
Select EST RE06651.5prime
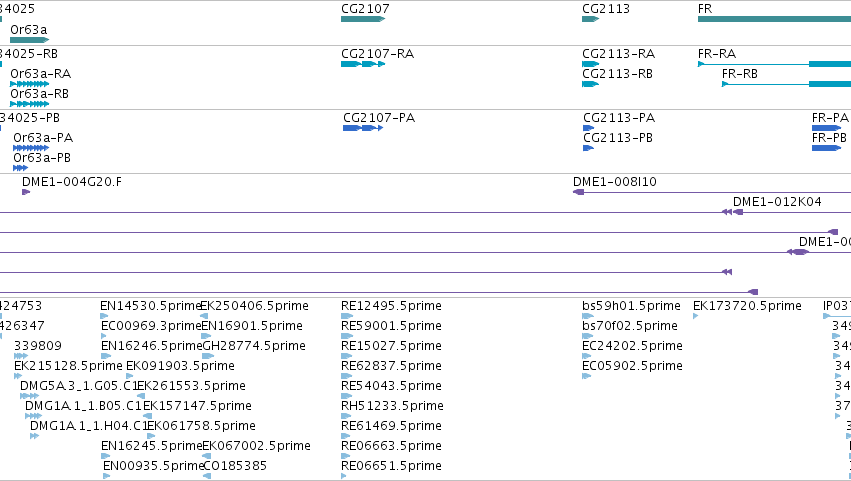tap(344, 476)
